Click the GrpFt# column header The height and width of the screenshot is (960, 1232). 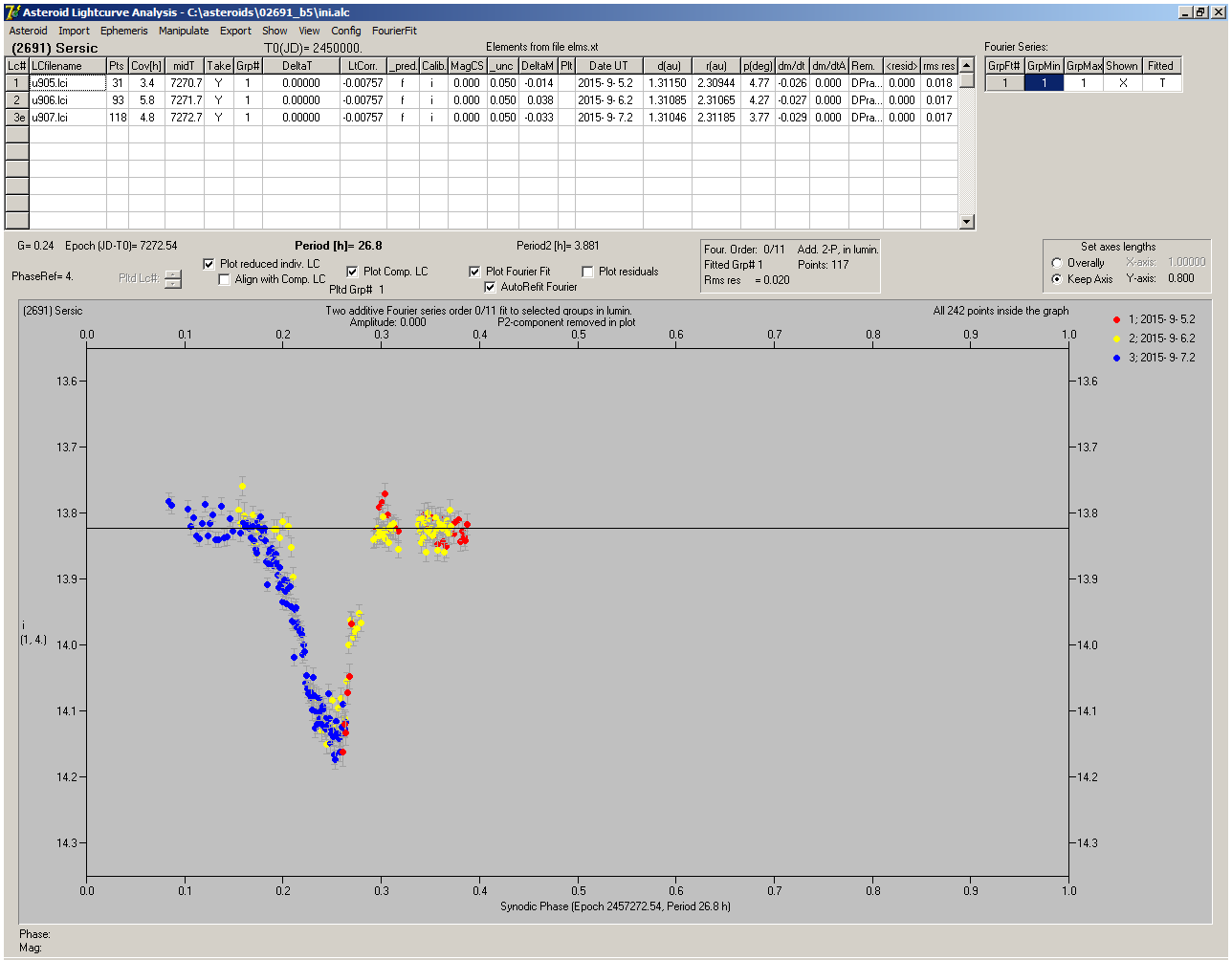1005,66
